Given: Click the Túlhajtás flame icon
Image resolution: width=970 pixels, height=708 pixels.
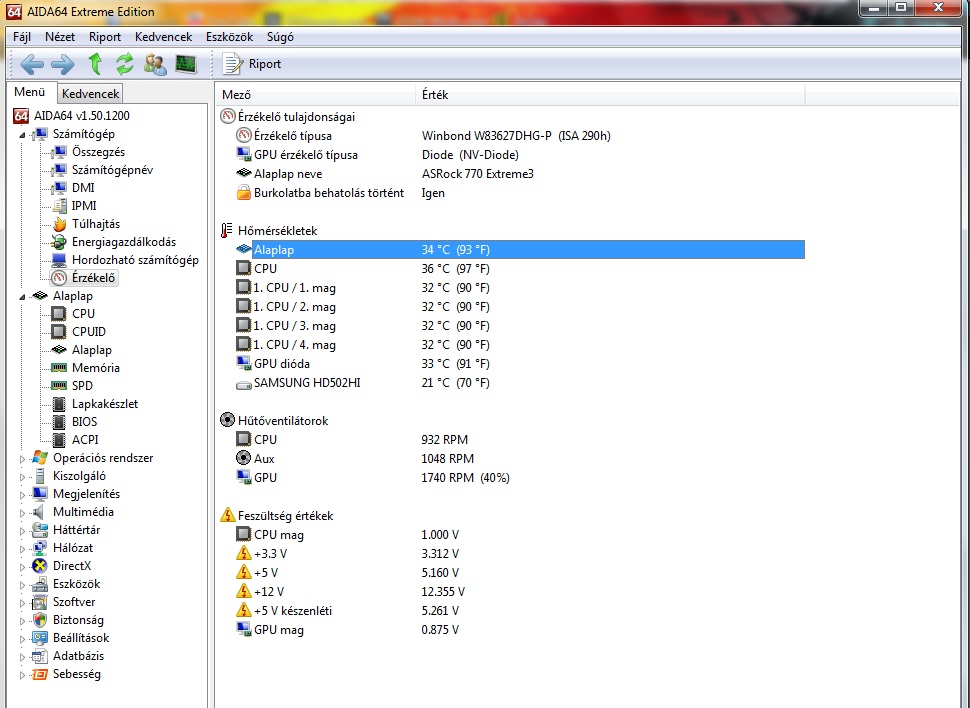Looking at the screenshot, I should [x=59, y=224].
